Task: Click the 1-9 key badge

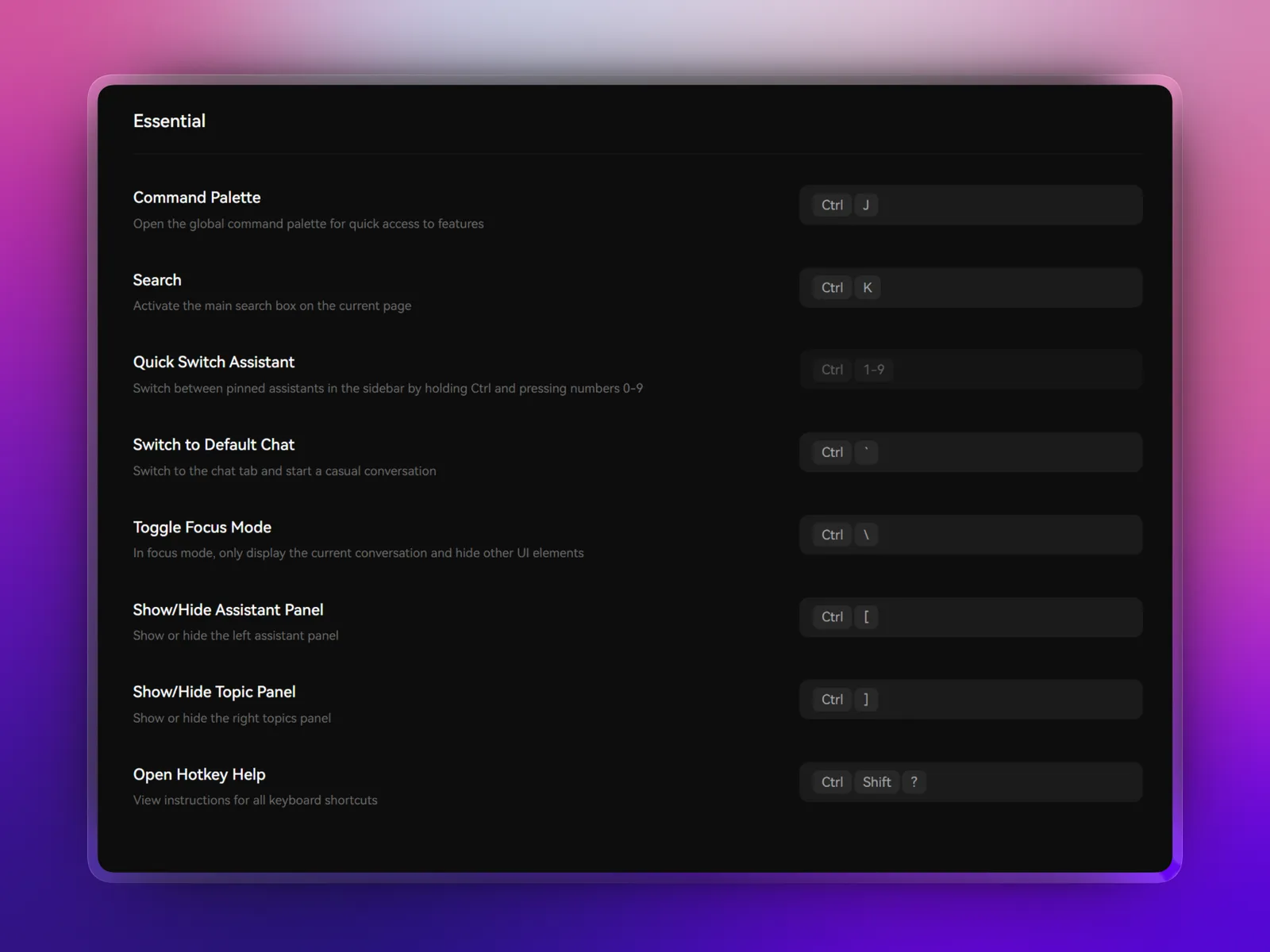Action: (x=873, y=370)
